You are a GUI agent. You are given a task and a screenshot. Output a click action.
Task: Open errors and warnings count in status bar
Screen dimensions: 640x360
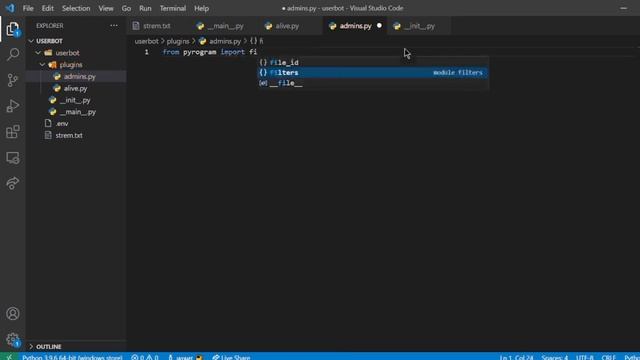144,357
